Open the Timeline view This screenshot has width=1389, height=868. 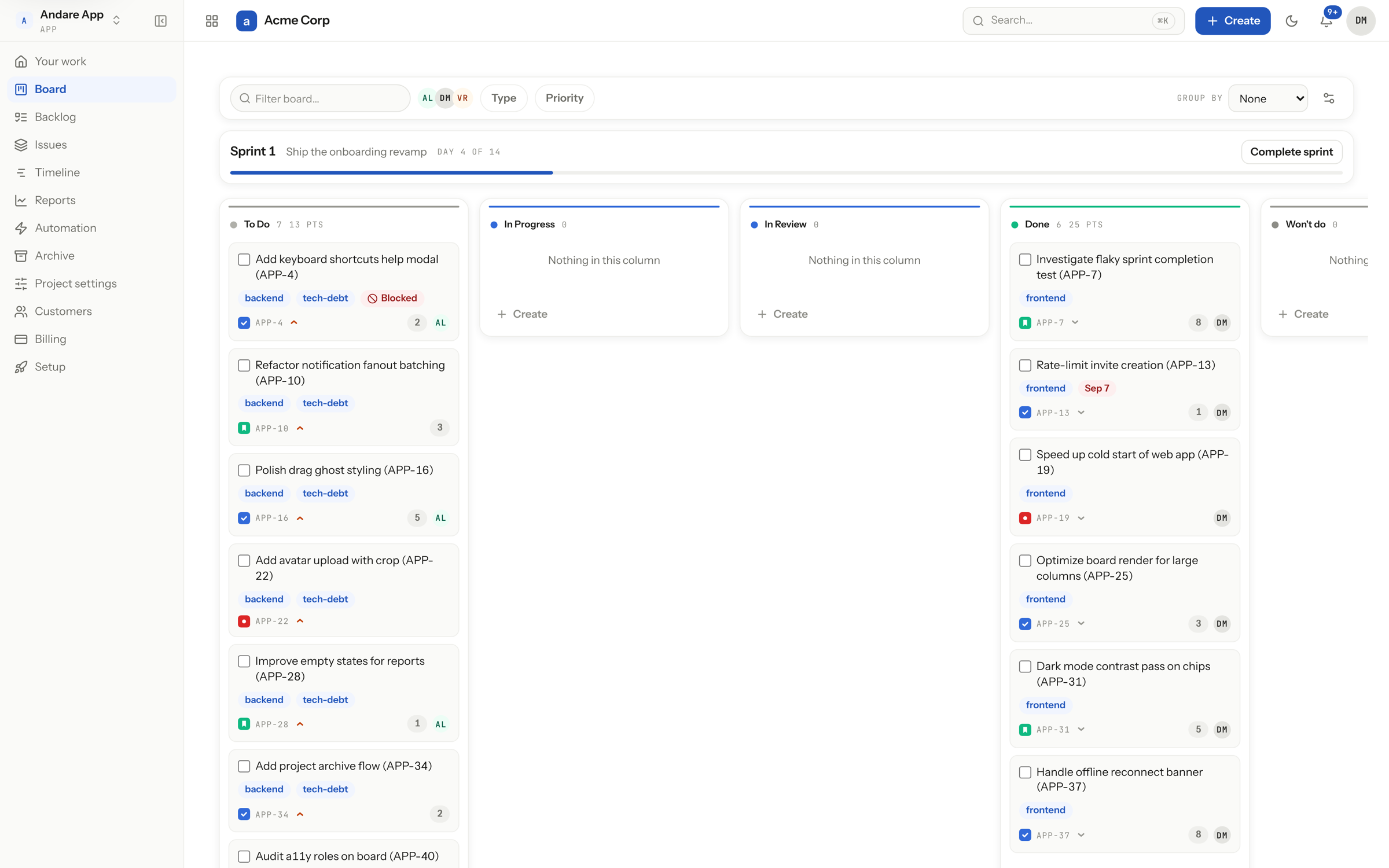coord(91,172)
